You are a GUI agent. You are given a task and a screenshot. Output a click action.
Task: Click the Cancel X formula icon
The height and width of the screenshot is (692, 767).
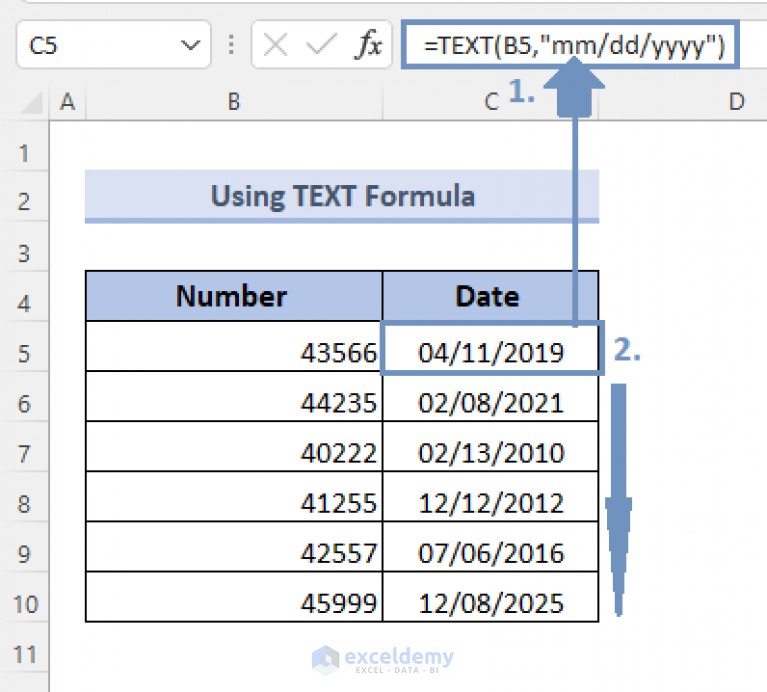[x=277, y=45]
